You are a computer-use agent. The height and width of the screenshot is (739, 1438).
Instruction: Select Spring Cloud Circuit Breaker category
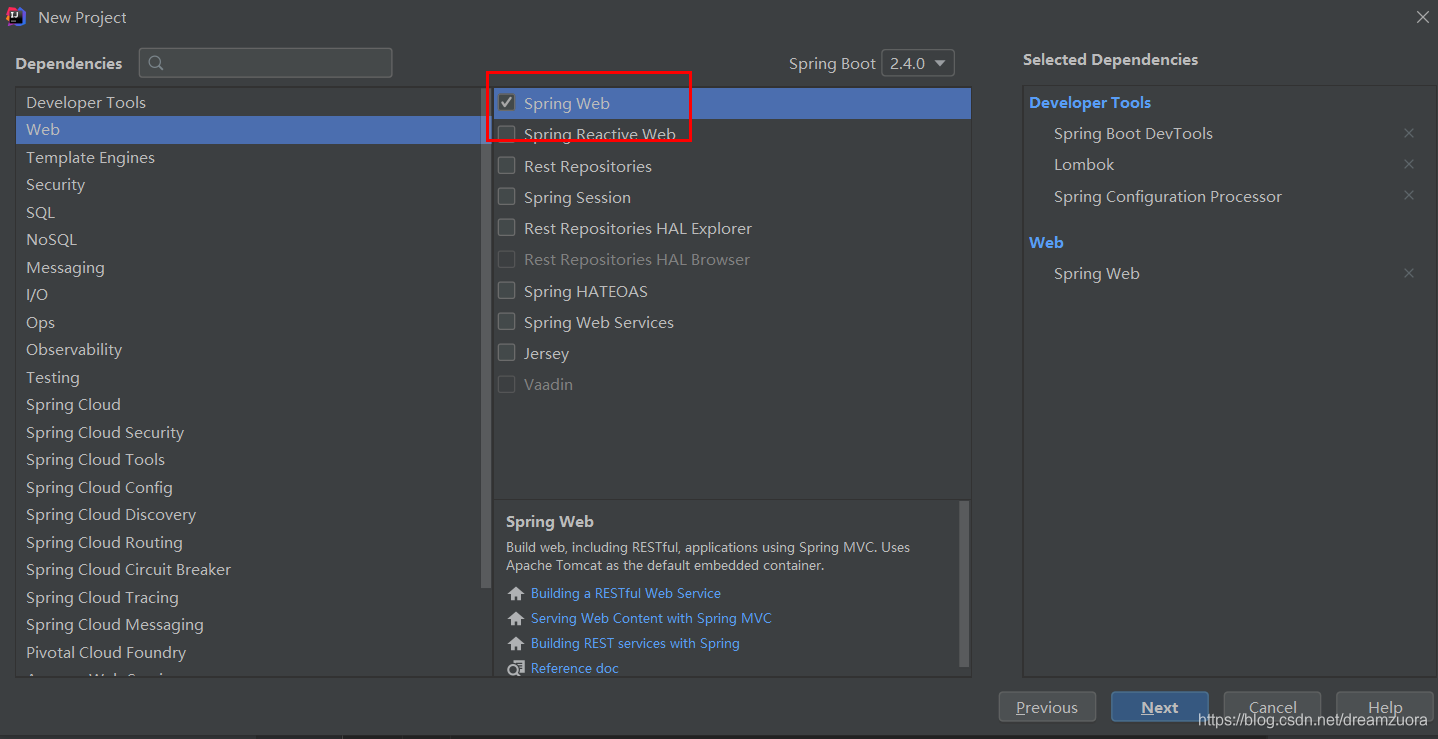[x=249, y=570]
